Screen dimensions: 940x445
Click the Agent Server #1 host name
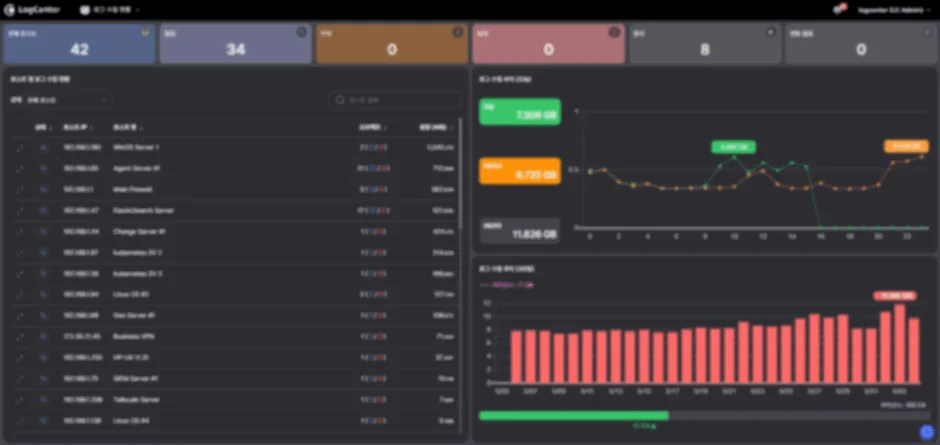tap(136, 169)
